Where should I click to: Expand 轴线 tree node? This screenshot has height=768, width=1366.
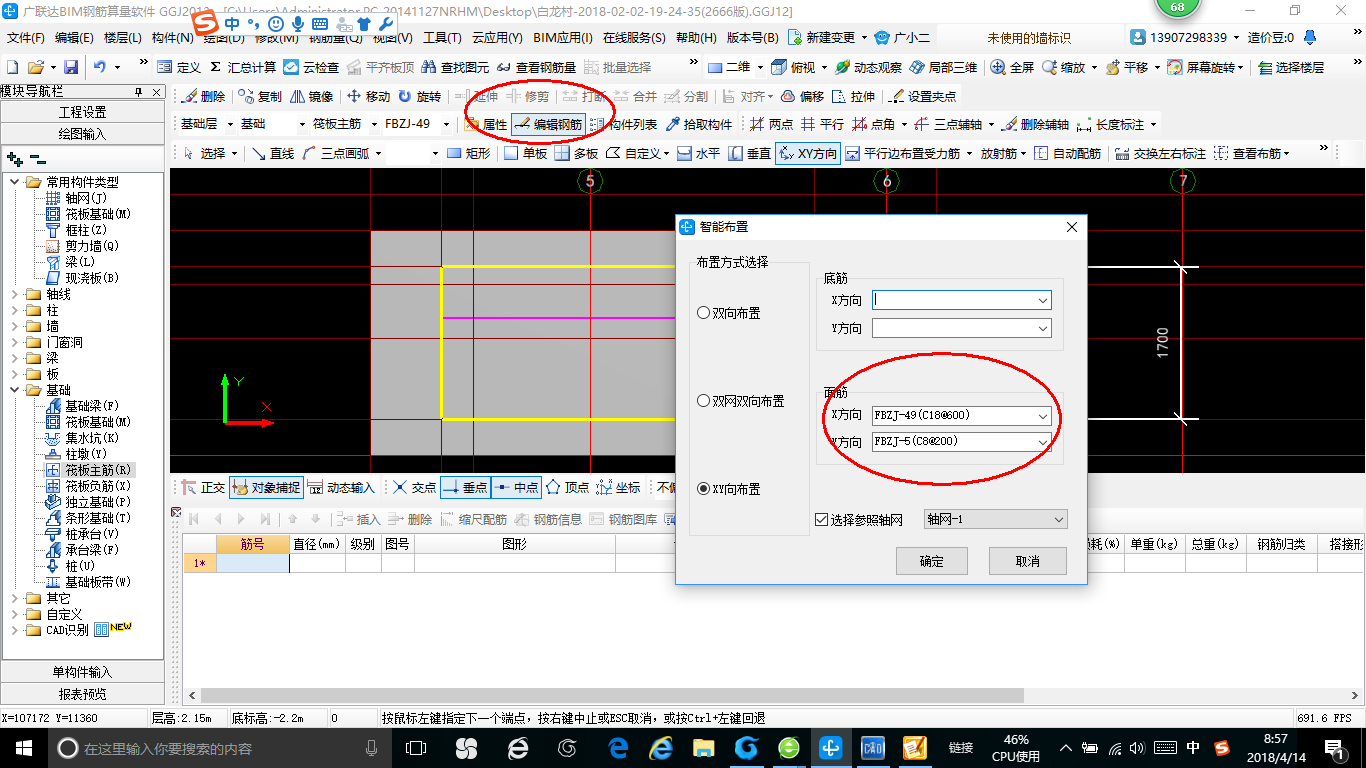(15, 294)
